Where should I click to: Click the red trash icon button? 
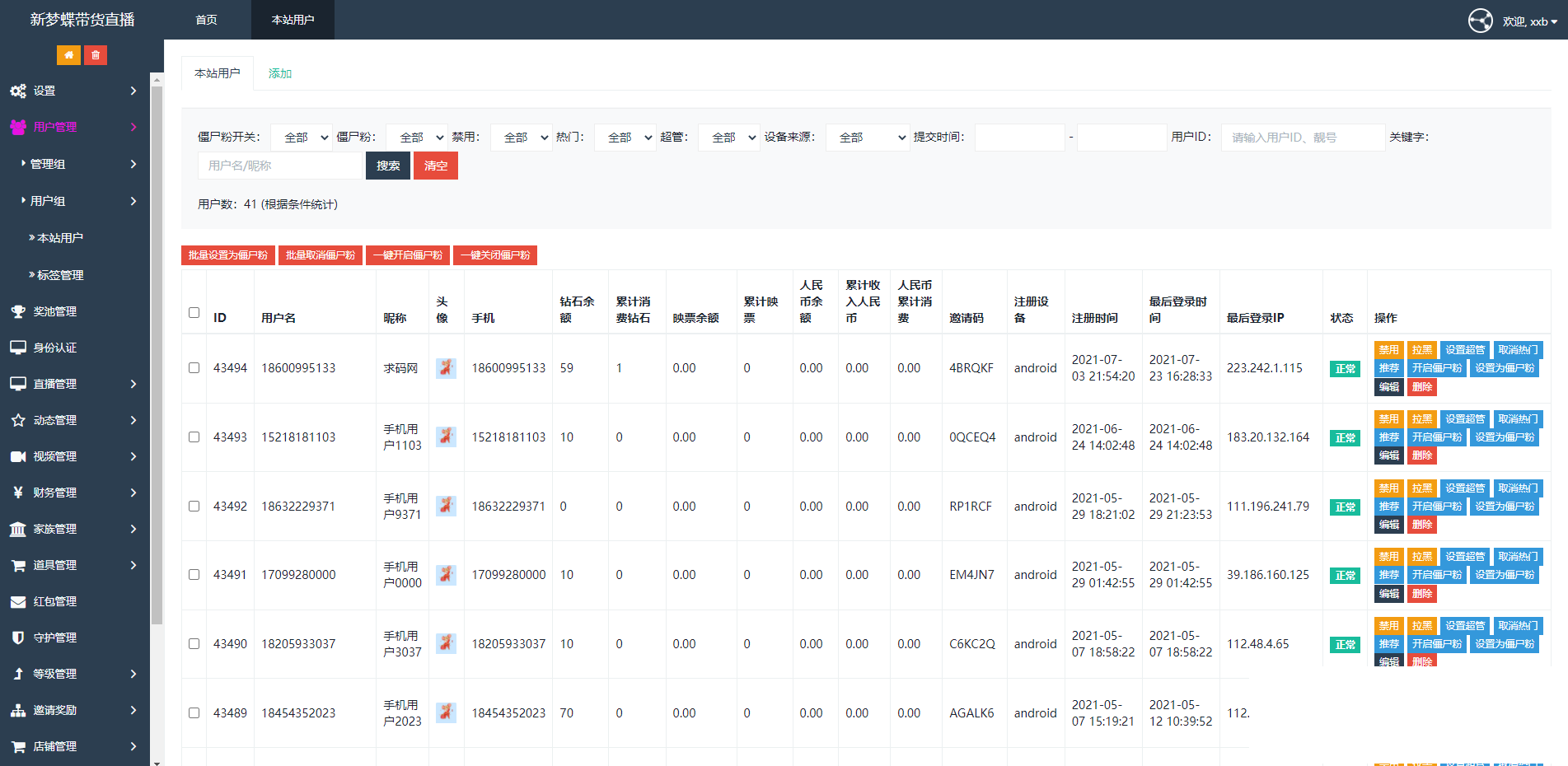point(96,55)
